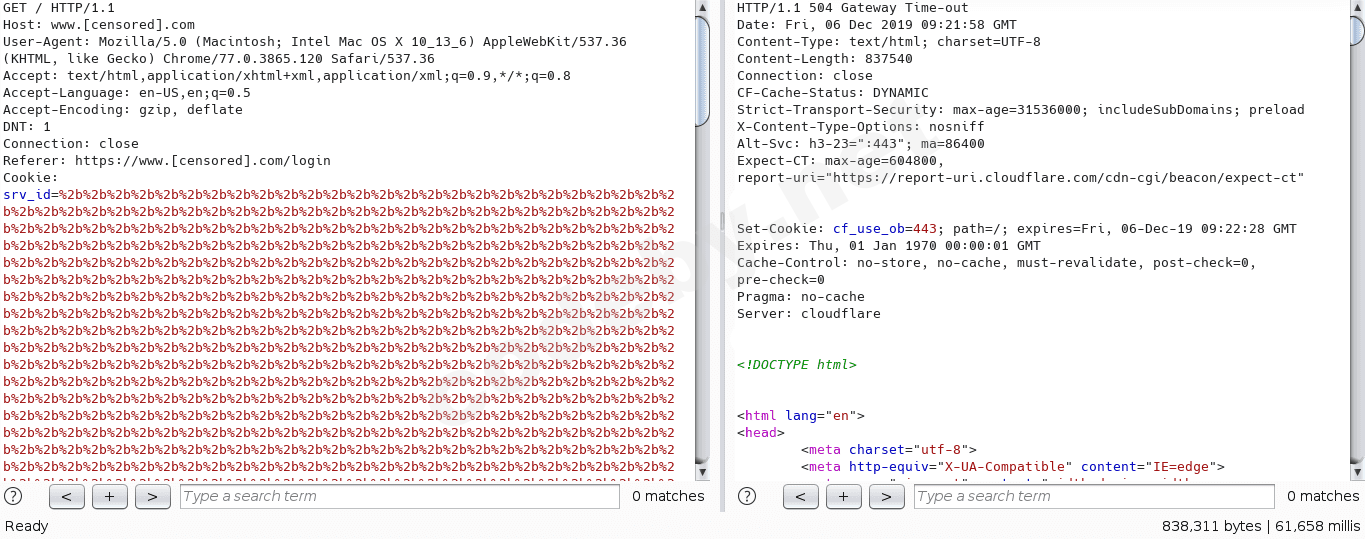The width and height of the screenshot is (1365, 539).
Task: Click the 'GET / HTTP/1.1' request line
Action: point(59,8)
